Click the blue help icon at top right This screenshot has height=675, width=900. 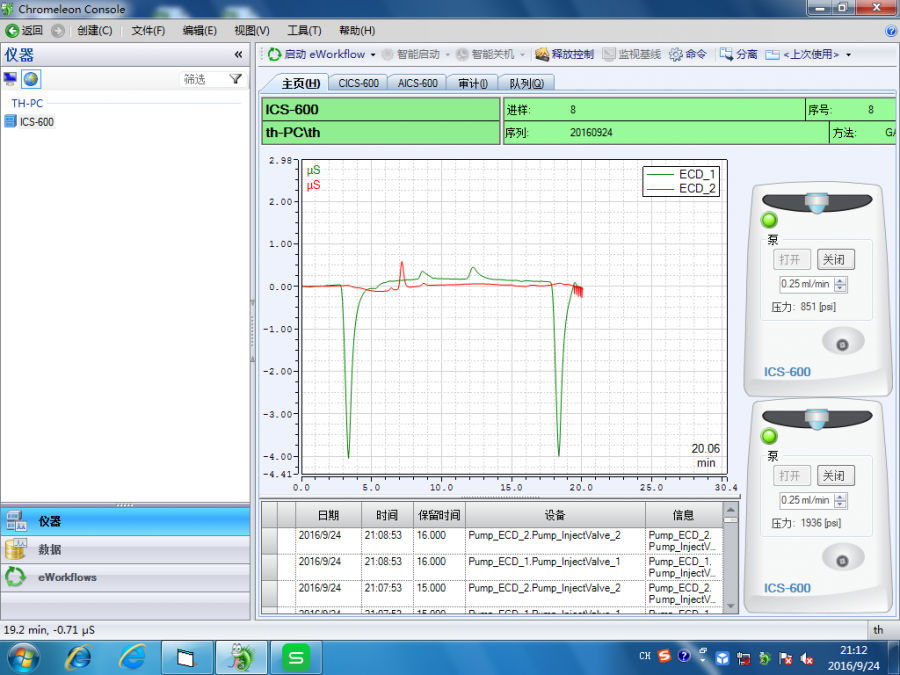coord(891,31)
